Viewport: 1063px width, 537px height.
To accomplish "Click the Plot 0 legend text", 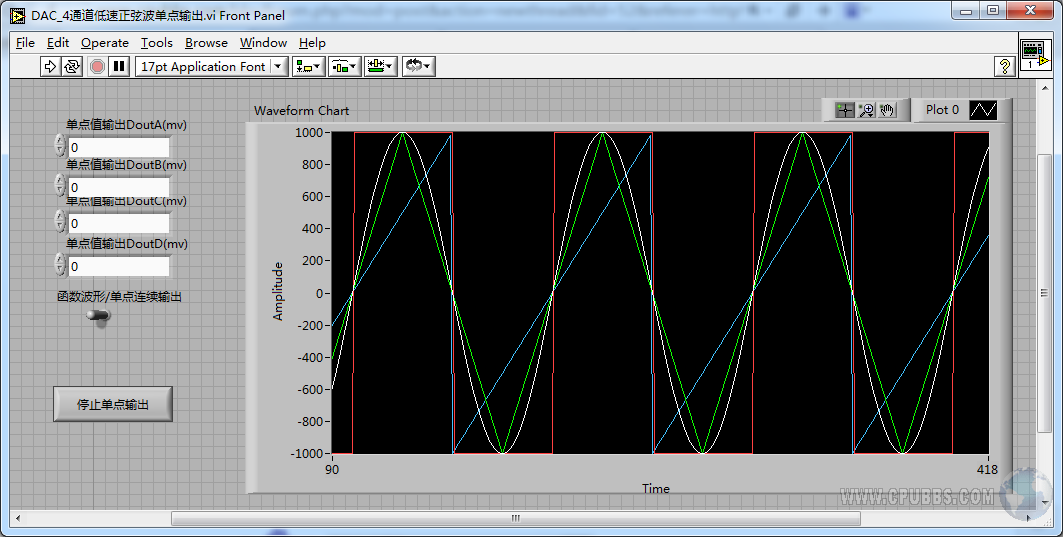I will click(942, 110).
